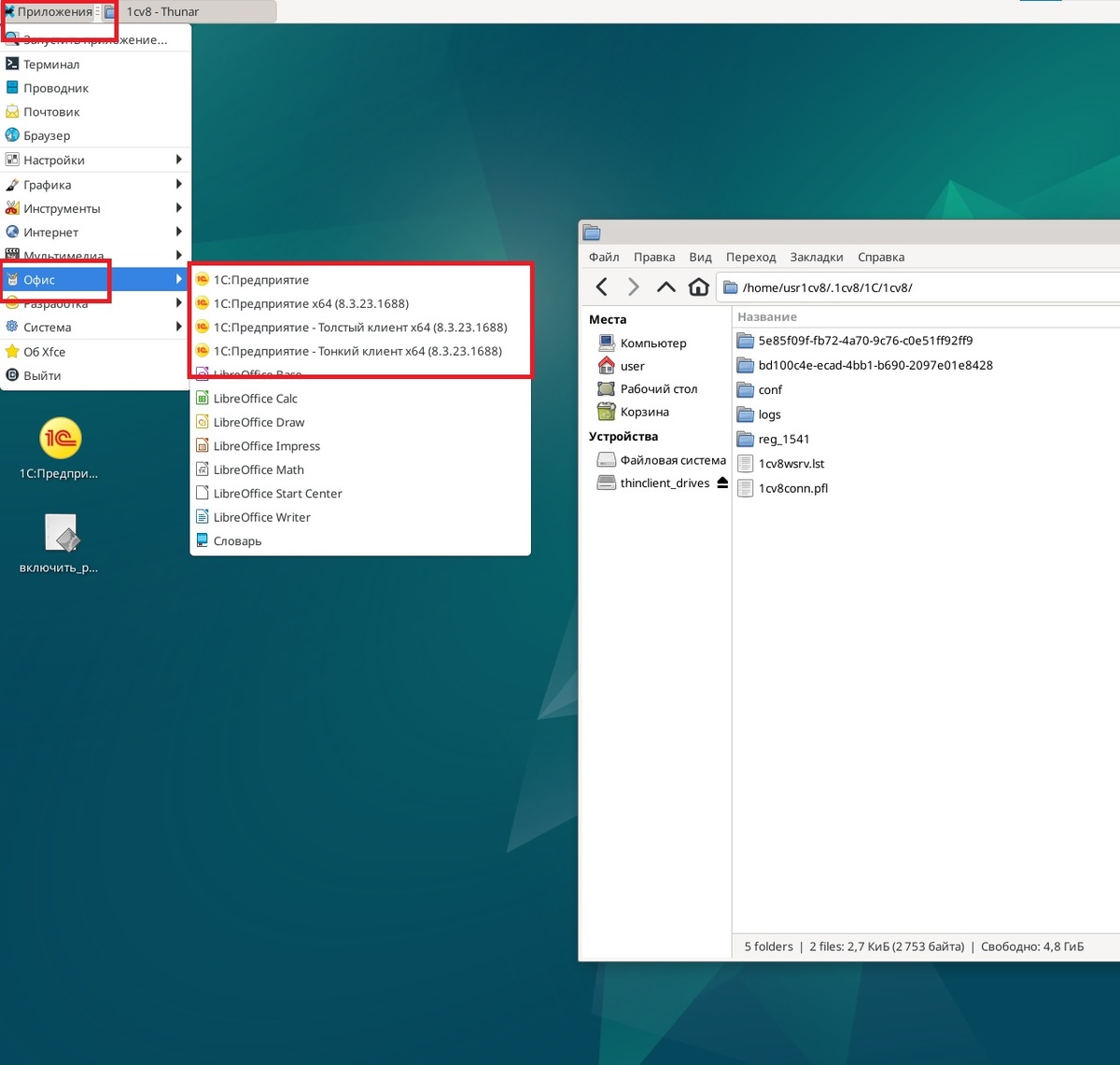Viewport: 1120px width, 1065px height.
Task: Expand the Разработка submenu arrow
Action: point(178,302)
